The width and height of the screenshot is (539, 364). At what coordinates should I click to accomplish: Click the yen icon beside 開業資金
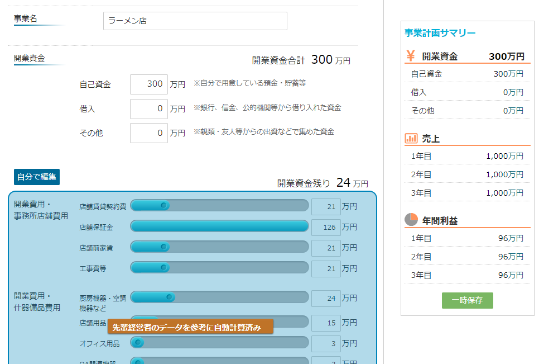(x=410, y=55)
